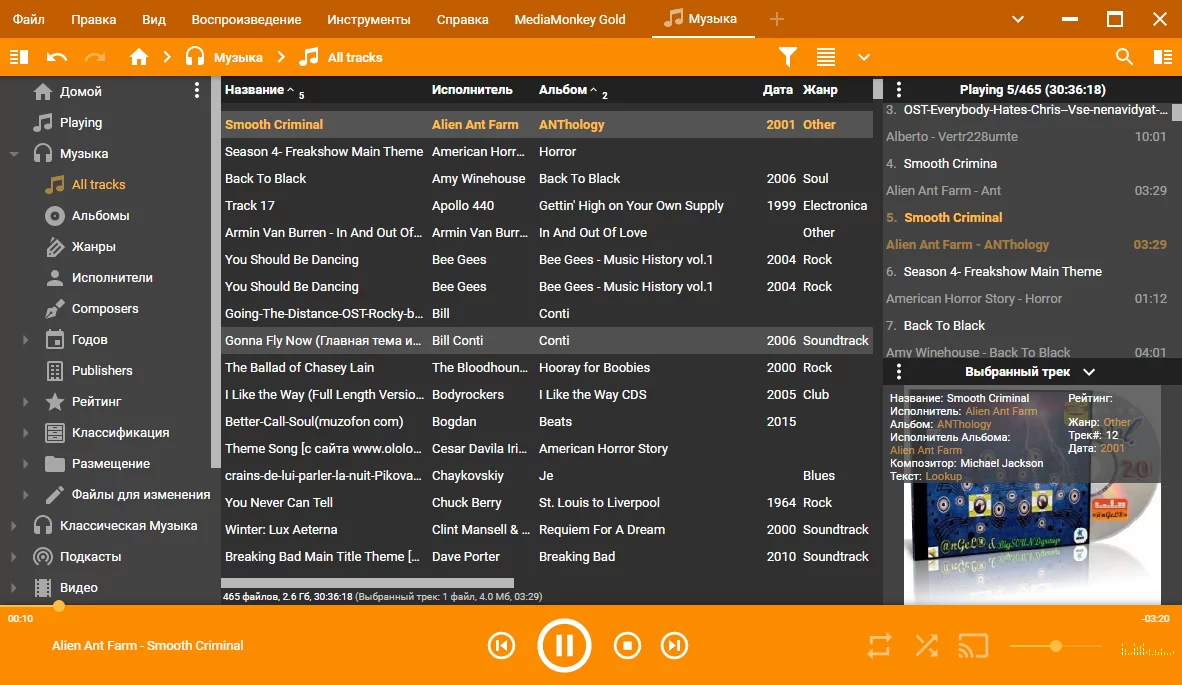Screen dimensions: 1182x685
Task: Open Домой in the sidebar
Action: click(x=81, y=91)
